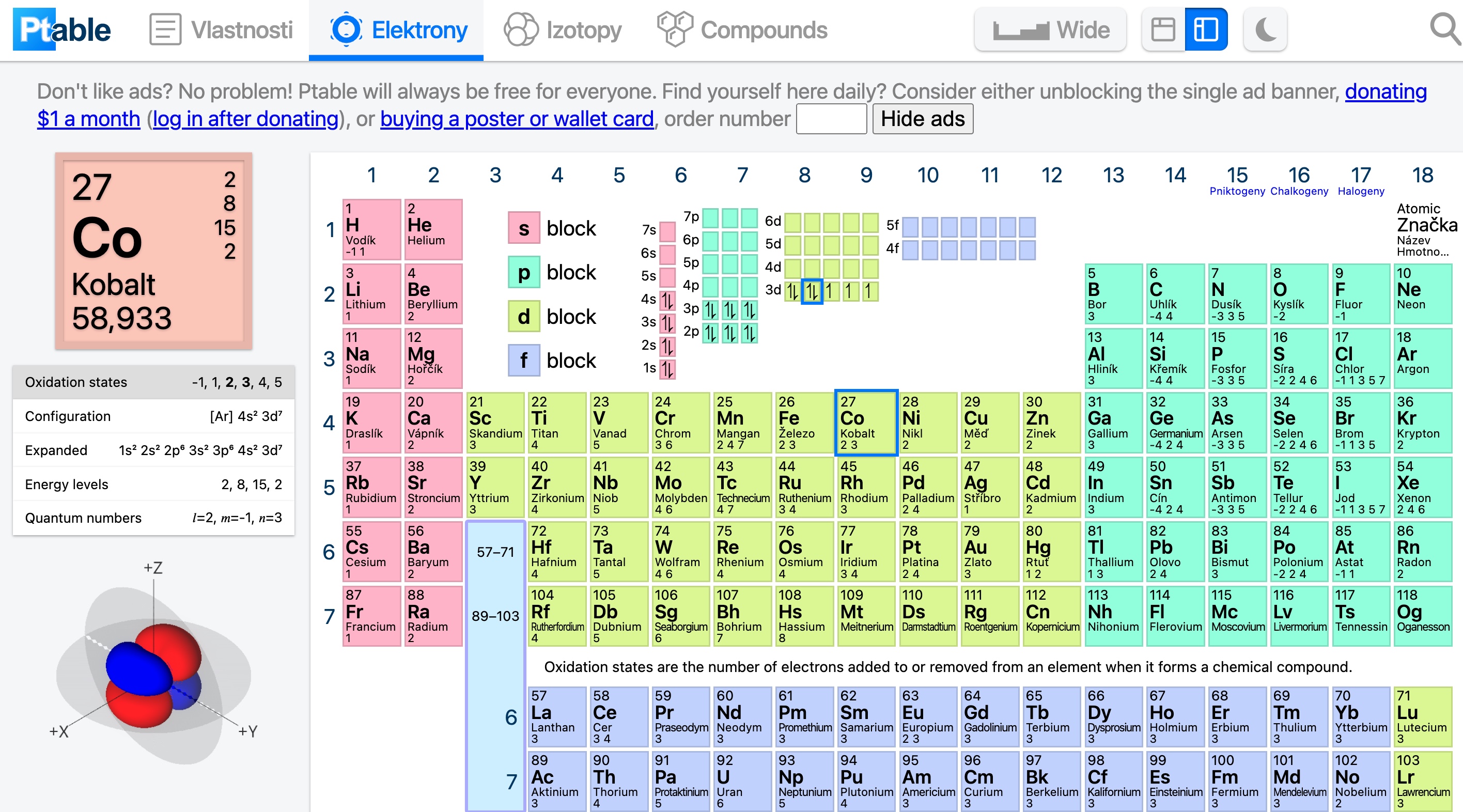The height and width of the screenshot is (812, 1463).
Task: Toggle dark mode moon icon
Action: tap(1265, 29)
